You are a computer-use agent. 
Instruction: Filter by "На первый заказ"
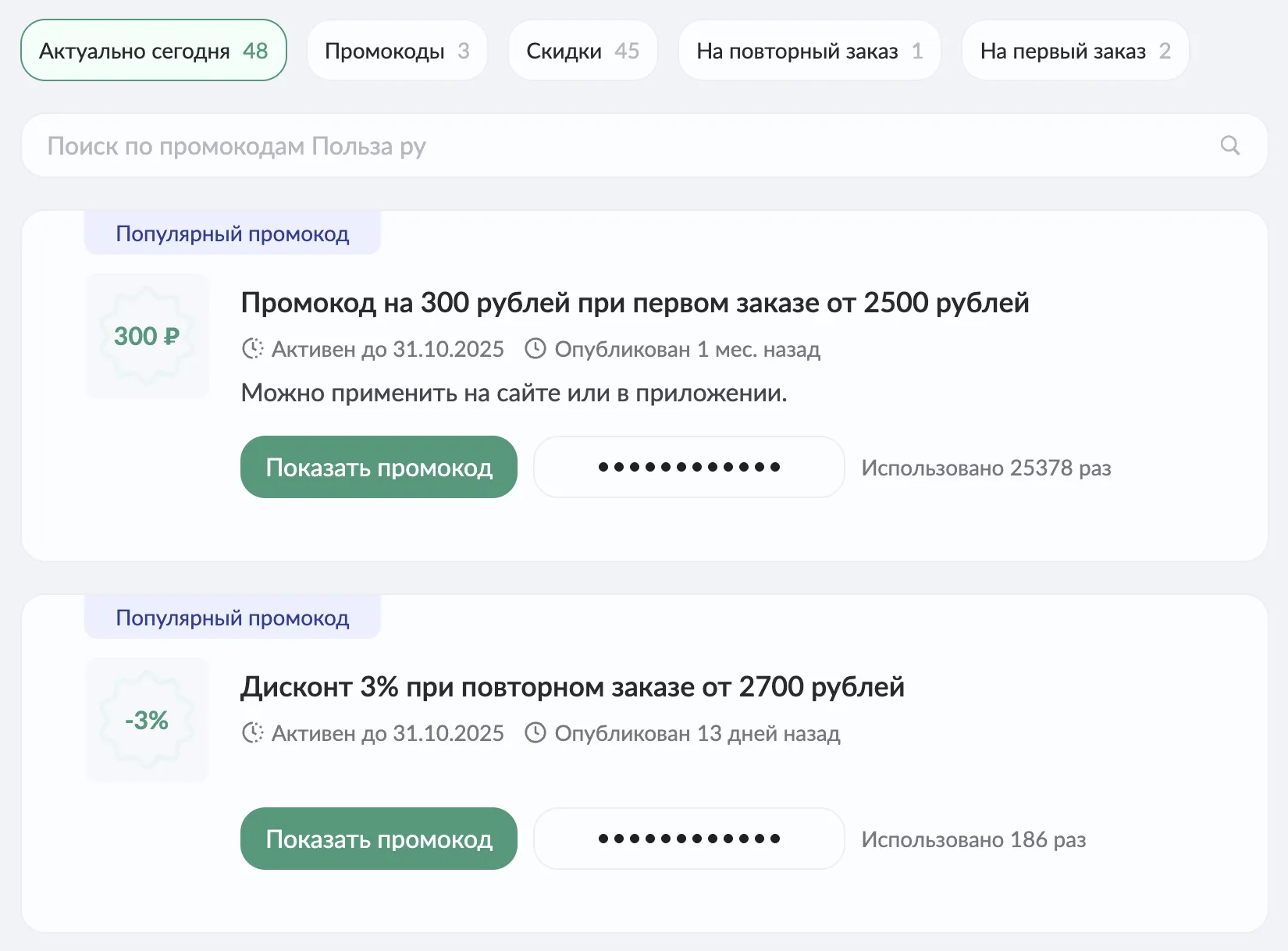[1075, 51]
